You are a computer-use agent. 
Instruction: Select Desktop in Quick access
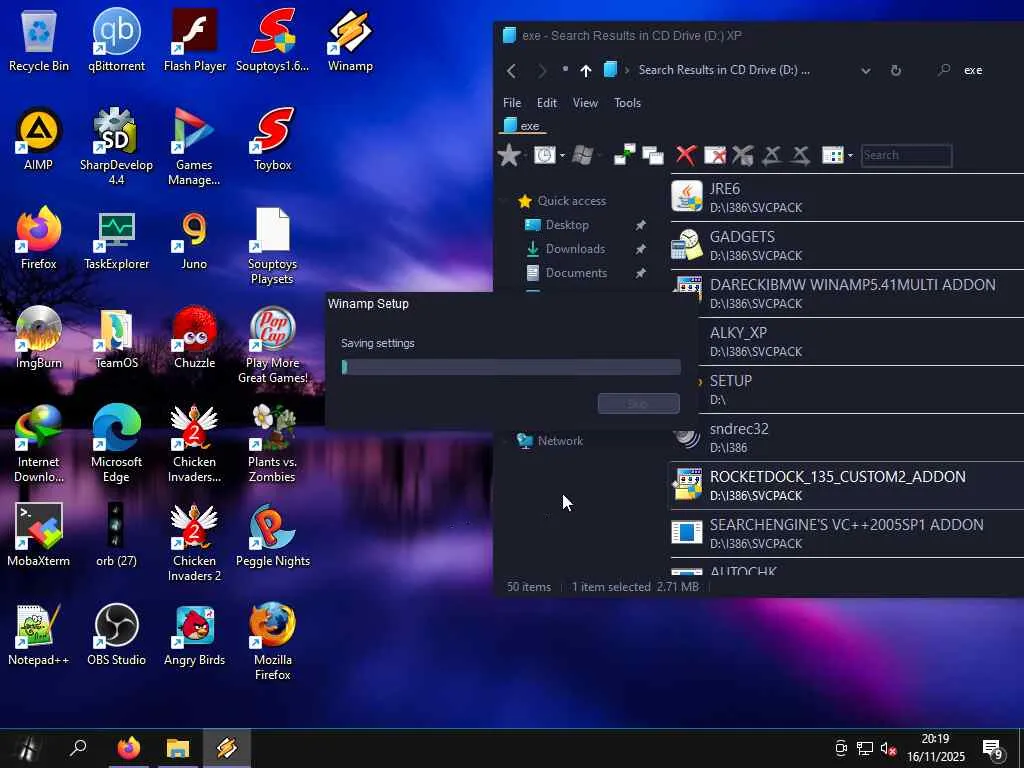tap(567, 225)
